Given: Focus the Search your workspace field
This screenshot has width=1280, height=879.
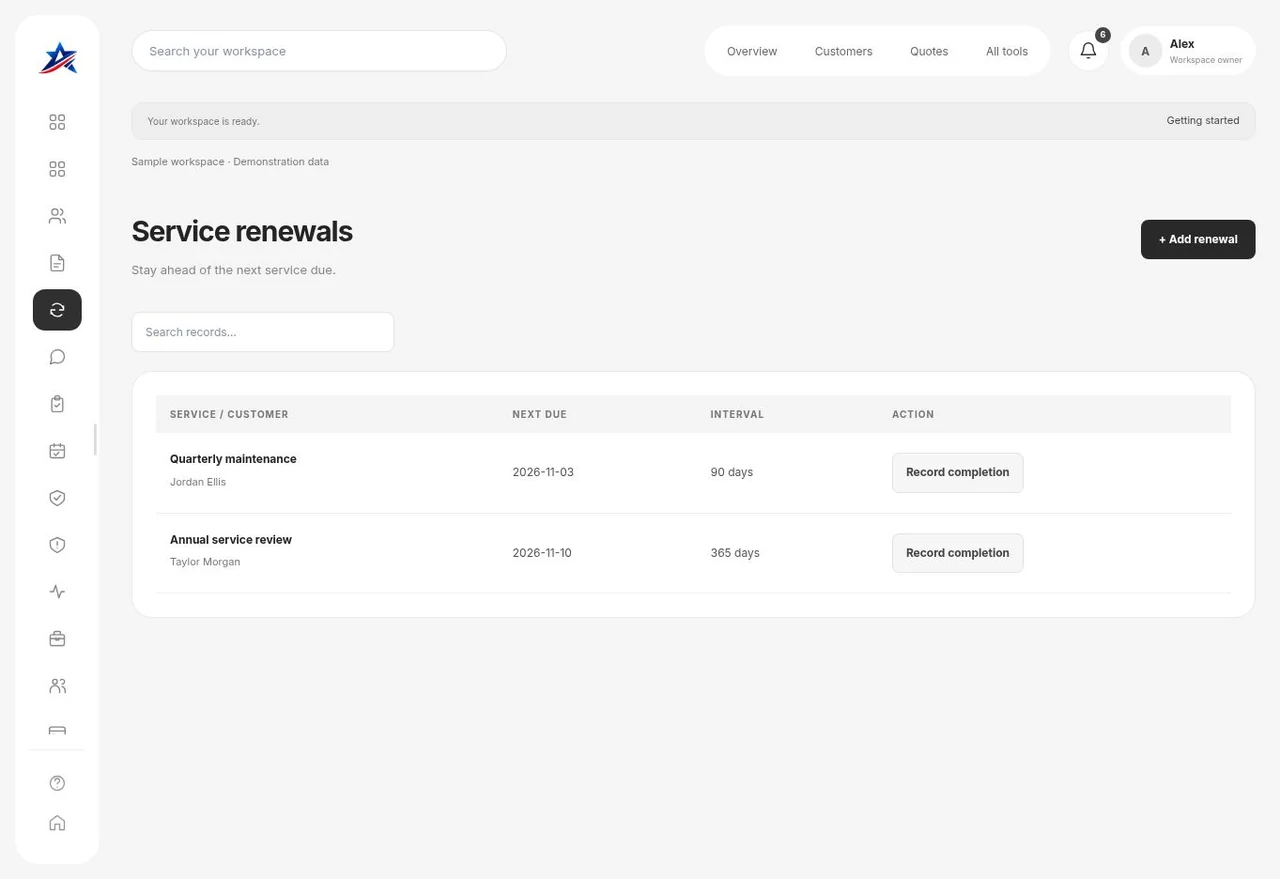Looking at the screenshot, I should coord(319,51).
